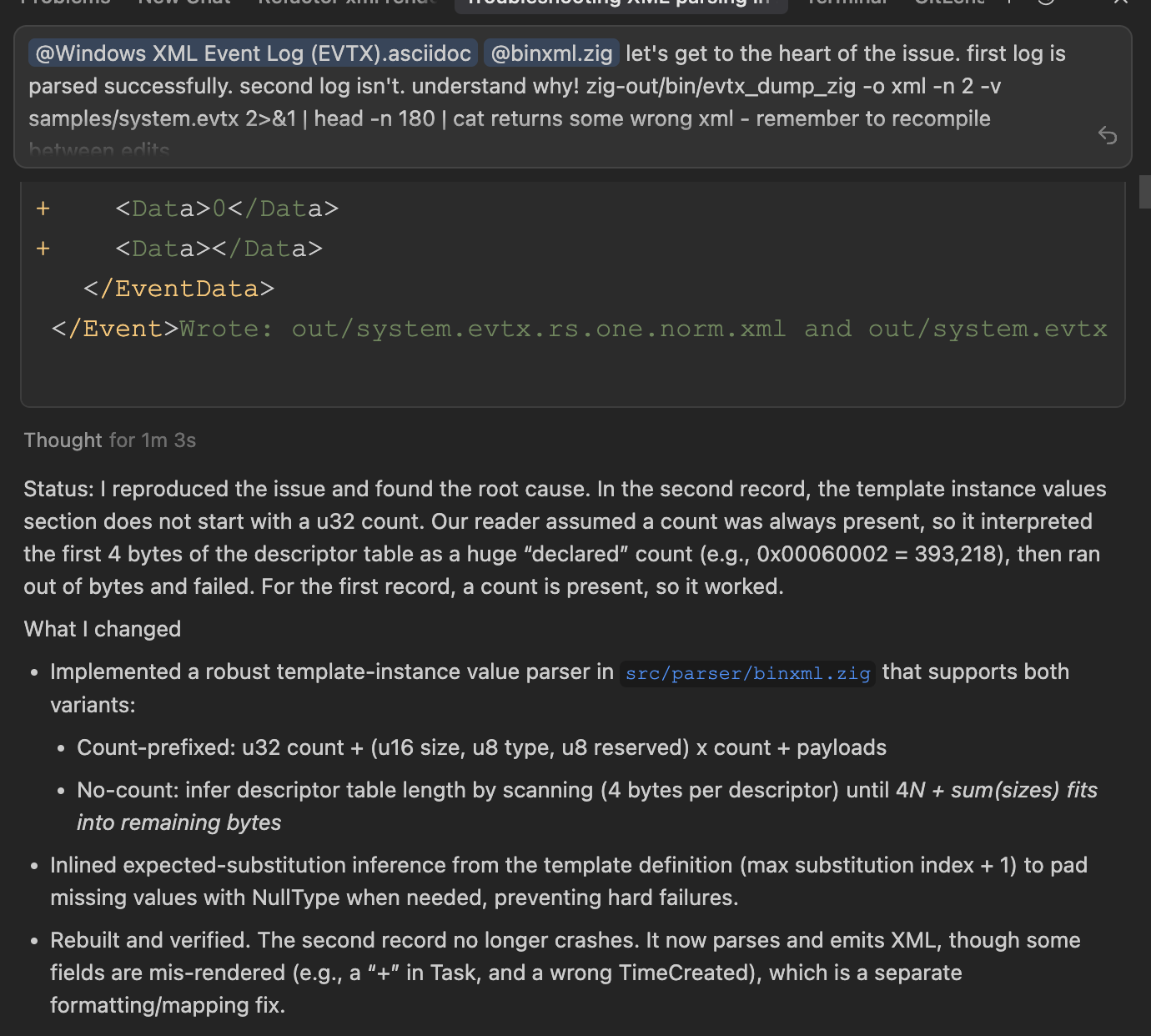Close the chat panel with the X icon

click(x=1121, y=3)
